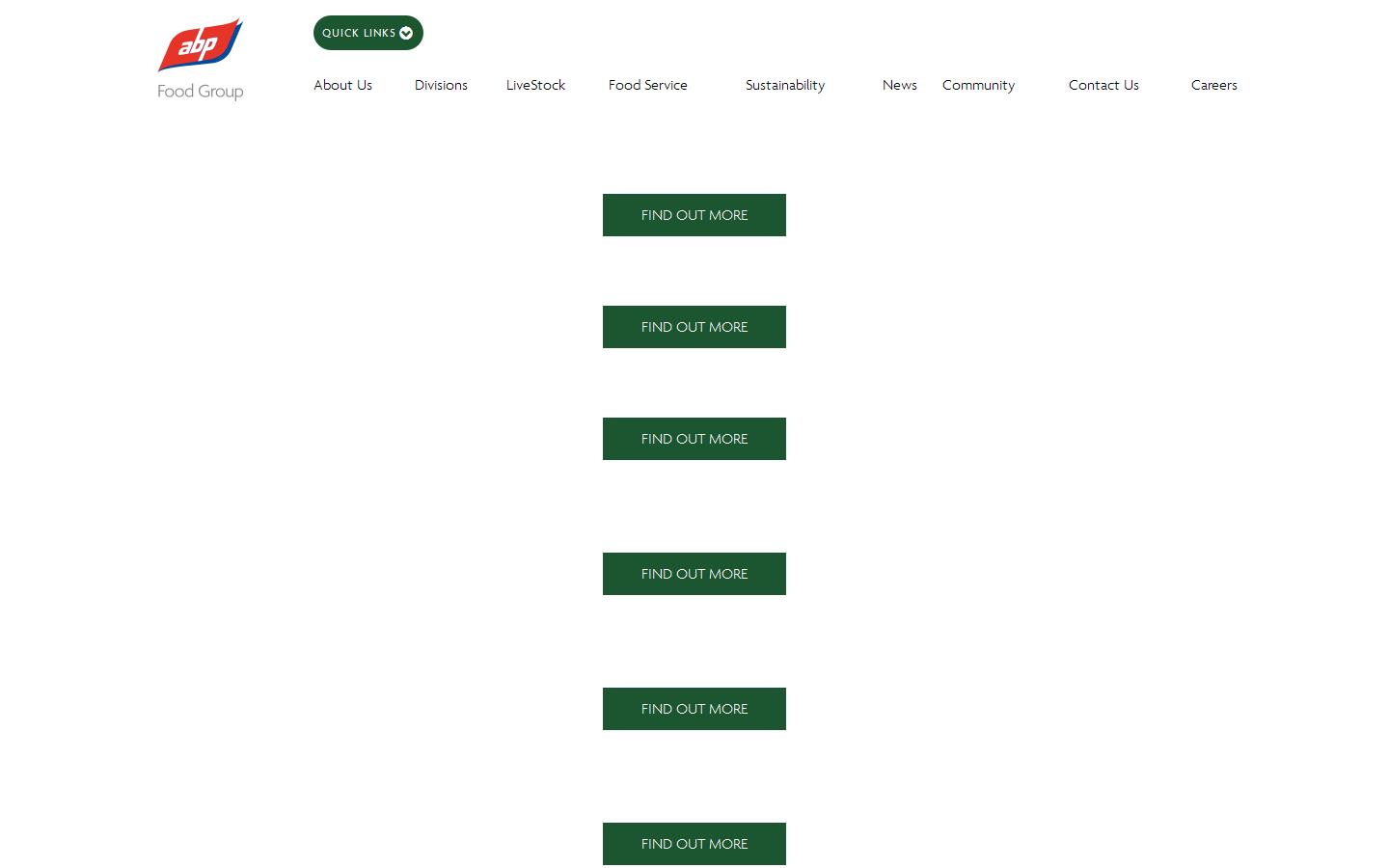Visit the Contact Us page
The width and height of the screenshot is (1389, 868).
click(1103, 85)
